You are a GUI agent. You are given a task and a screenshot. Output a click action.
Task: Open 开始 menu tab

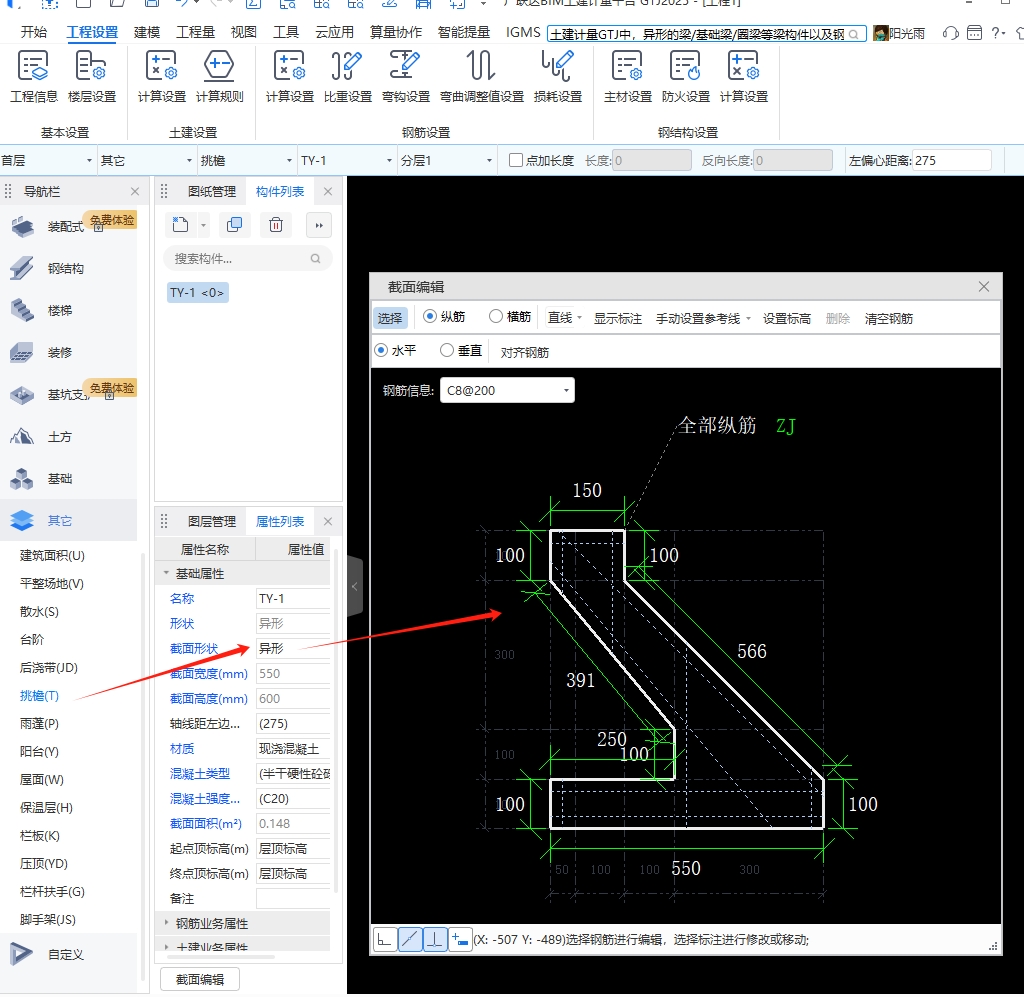pyautogui.click(x=33, y=32)
